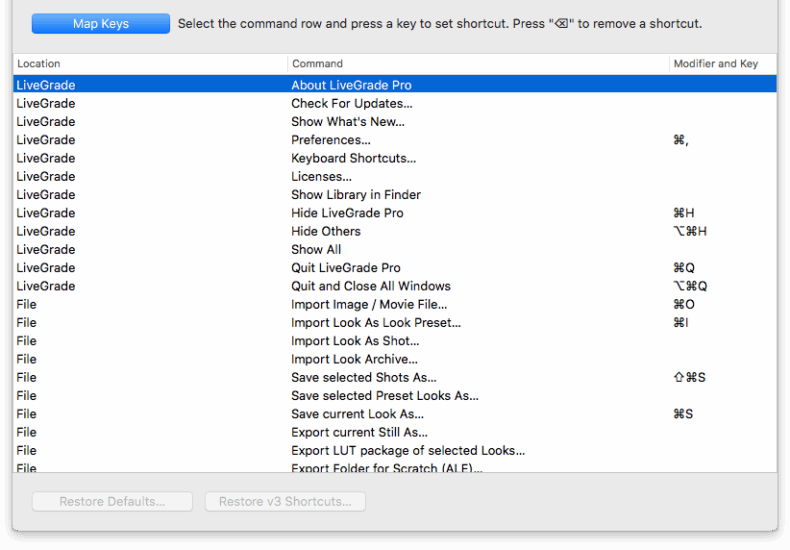The height and width of the screenshot is (550, 790).
Task: Select the Import Look As Look Preset row
Action: (x=375, y=323)
